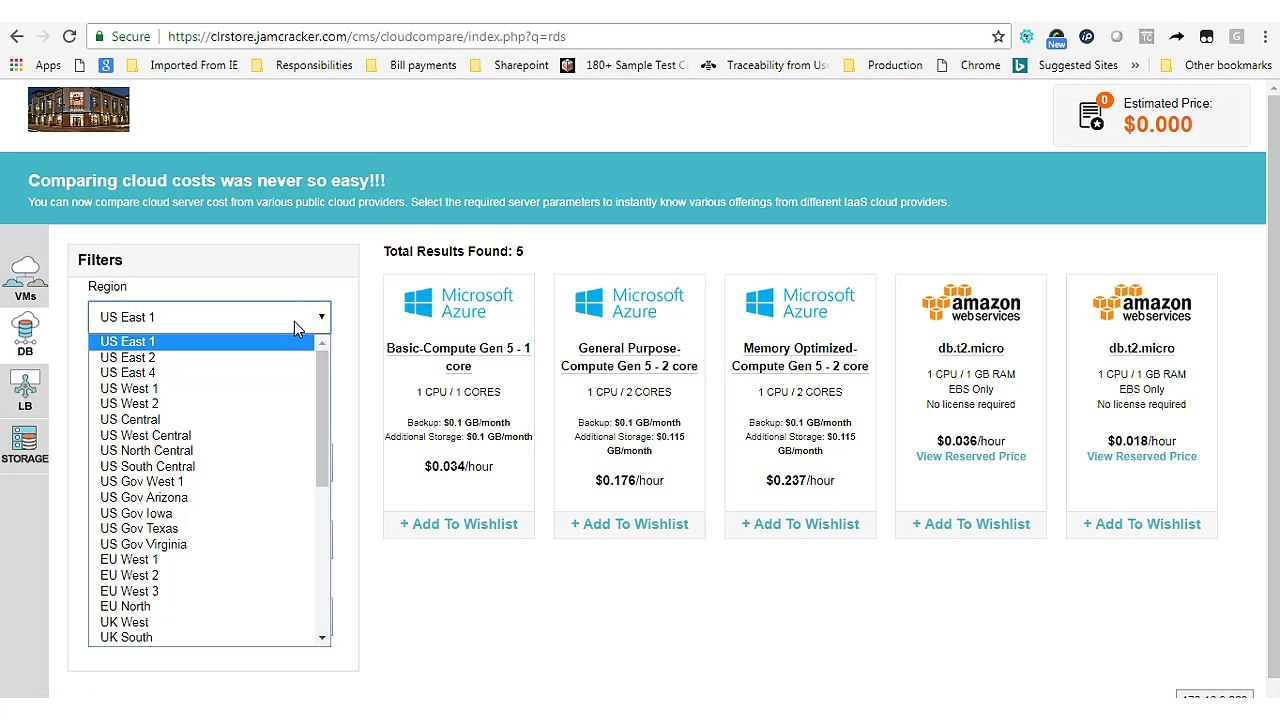
Task: Click Azure logo on Basic-Compute card
Action: coord(459,303)
